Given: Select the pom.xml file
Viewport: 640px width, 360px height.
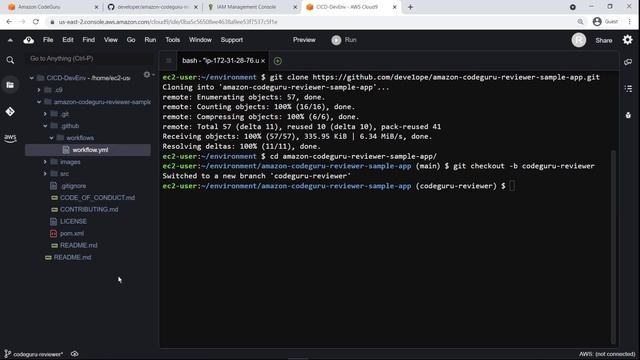Looking at the screenshot, I should pyautogui.click(x=71, y=233).
